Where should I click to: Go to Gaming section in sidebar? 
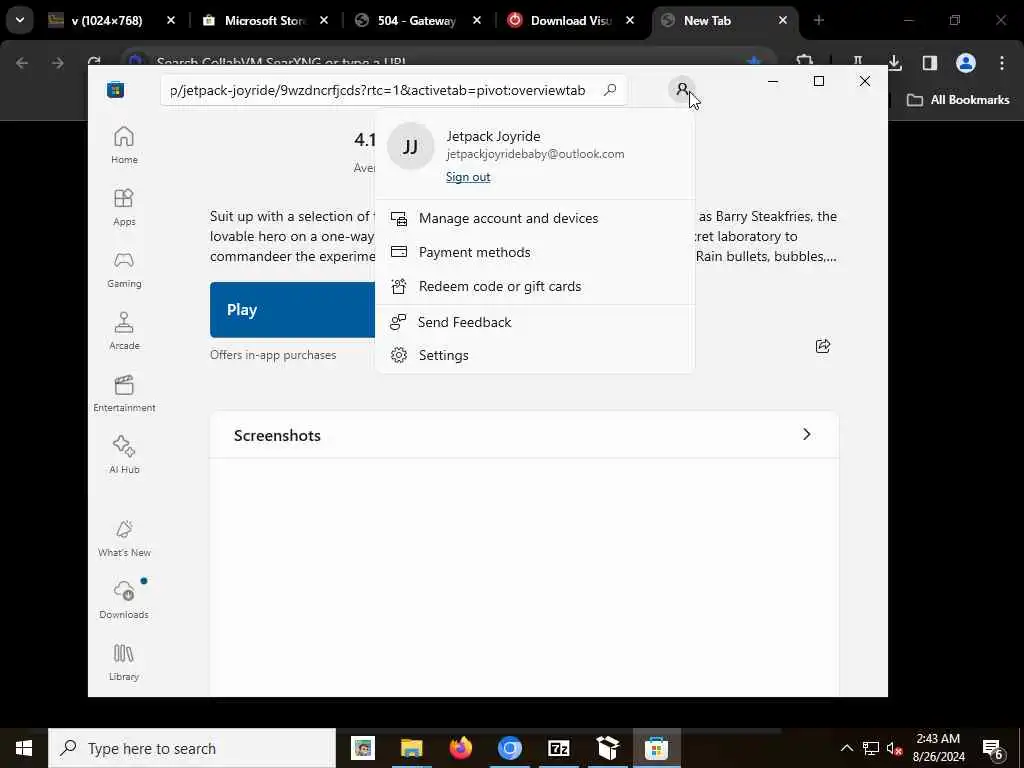124,269
